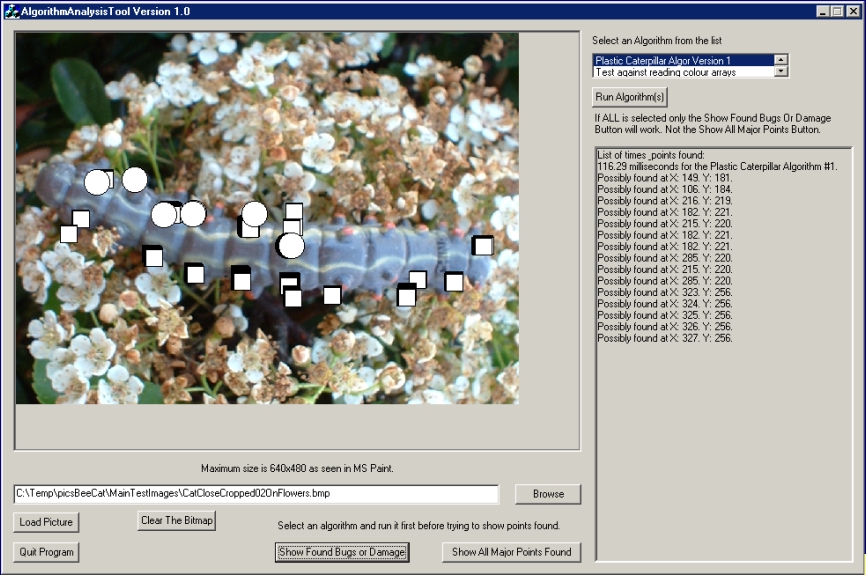Show Found Bugs or Damage
This screenshot has height=575, width=866.
(x=342, y=552)
